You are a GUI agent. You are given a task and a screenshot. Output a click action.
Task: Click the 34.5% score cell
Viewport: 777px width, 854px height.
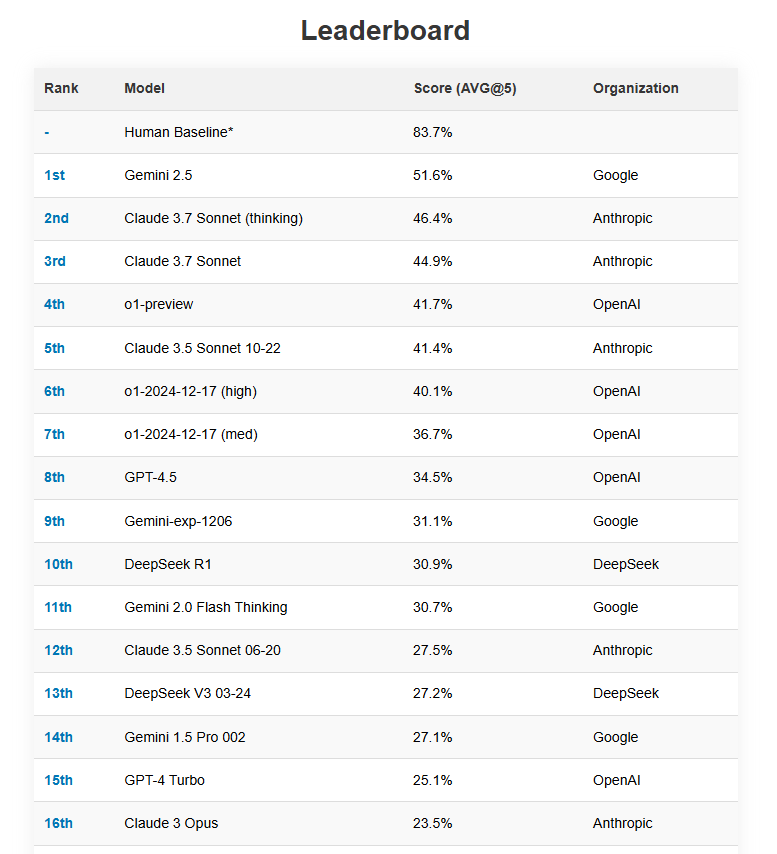tap(432, 478)
